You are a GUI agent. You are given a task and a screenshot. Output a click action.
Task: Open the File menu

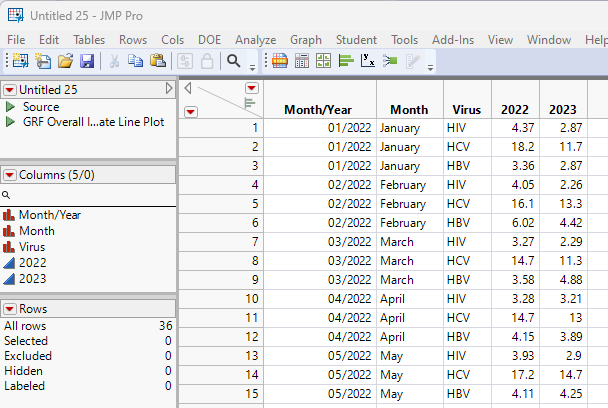(x=16, y=40)
